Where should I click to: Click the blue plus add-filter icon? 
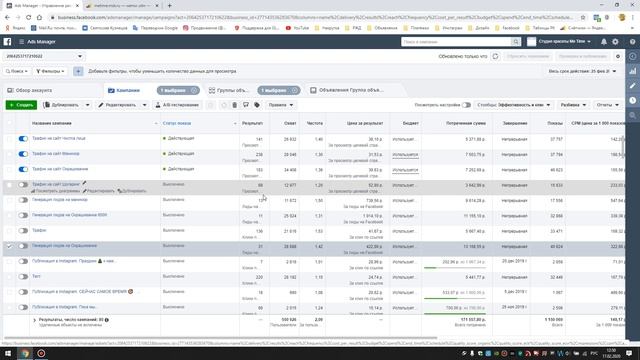click(78, 71)
